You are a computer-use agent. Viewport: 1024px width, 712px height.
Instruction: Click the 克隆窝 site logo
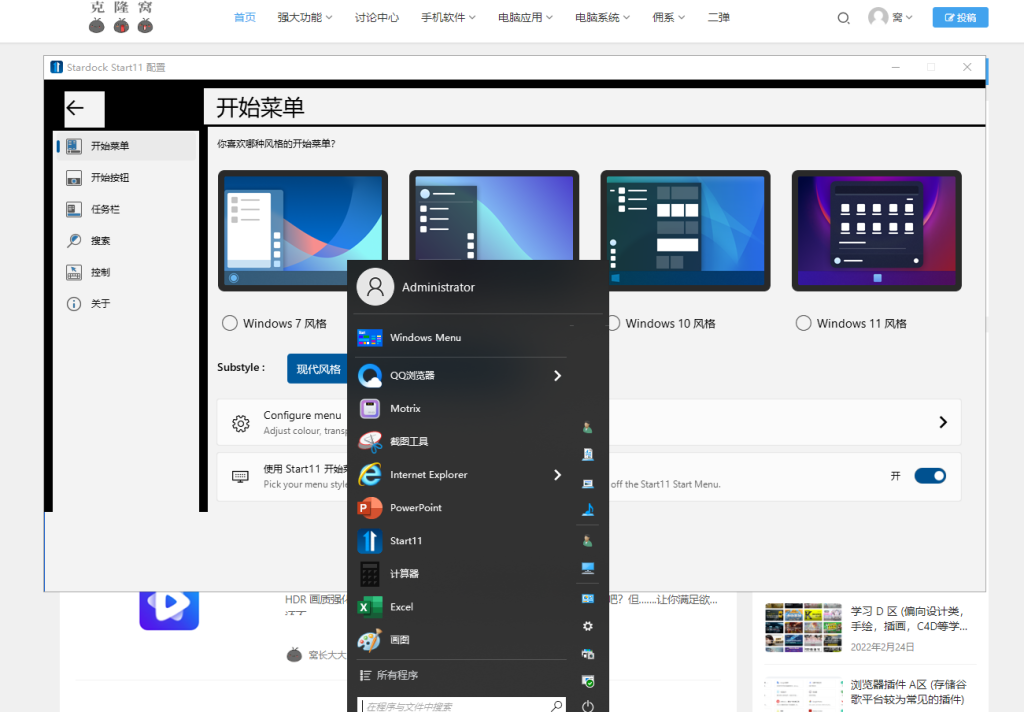[x=121, y=18]
